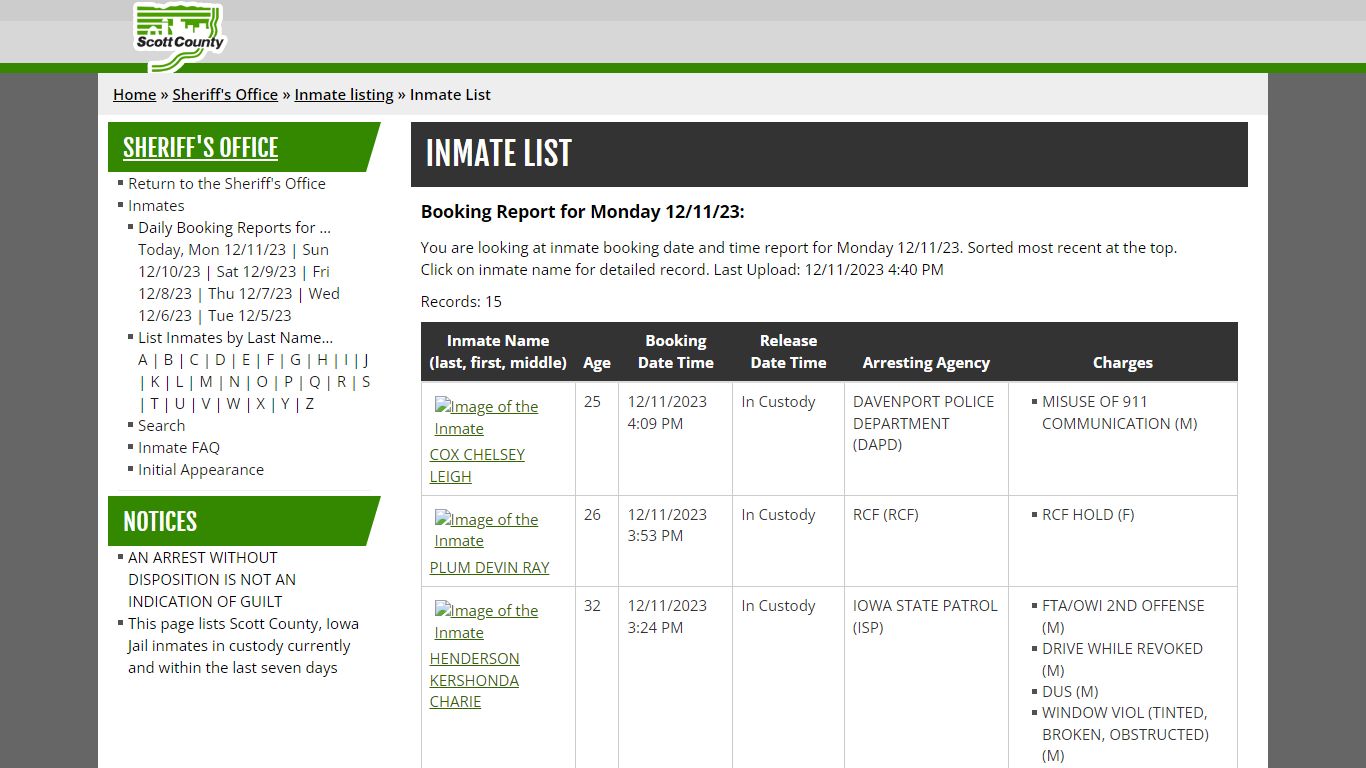Image resolution: width=1366 pixels, height=768 pixels.
Task: List inmates with last name R
Action: [x=341, y=381]
